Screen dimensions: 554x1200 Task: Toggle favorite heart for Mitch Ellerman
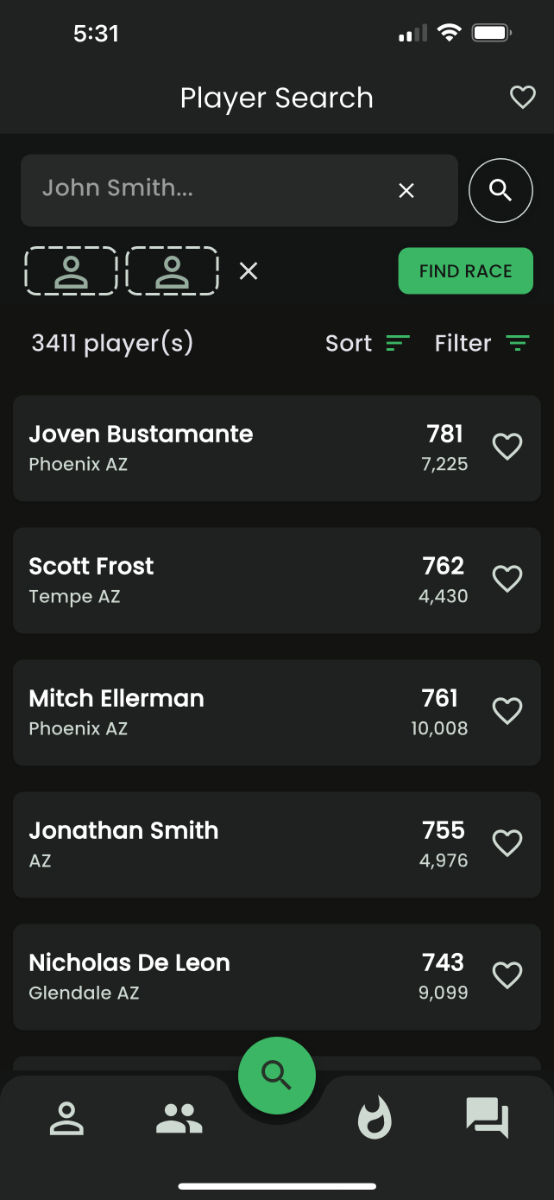click(x=508, y=711)
